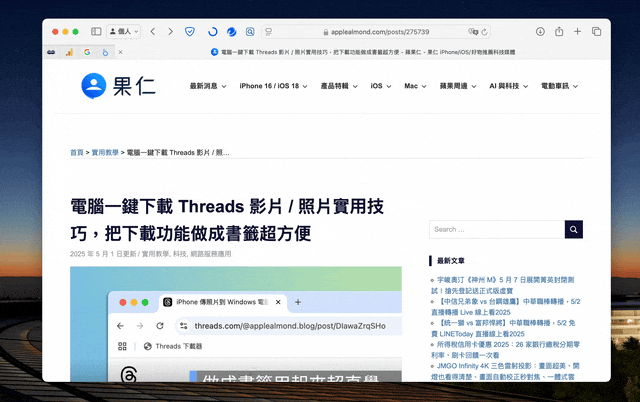This screenshot has height=402, width=640.
Task: Expand the iPhone 16 / iOS 18 menu
Action: (273, 86)
